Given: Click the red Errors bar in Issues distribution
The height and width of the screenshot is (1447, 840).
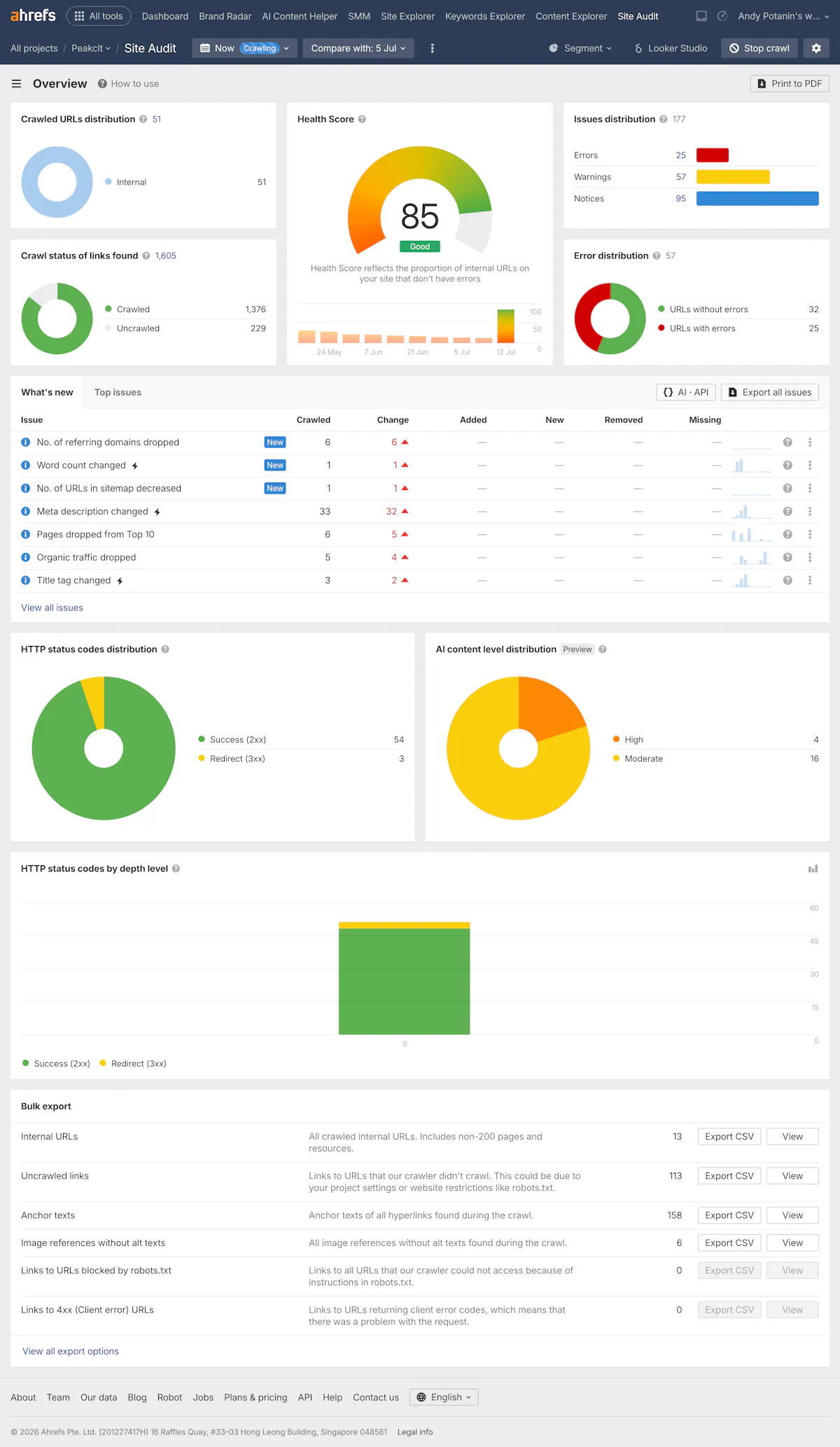Looking at the screenshot, I should tap(713, 155).
